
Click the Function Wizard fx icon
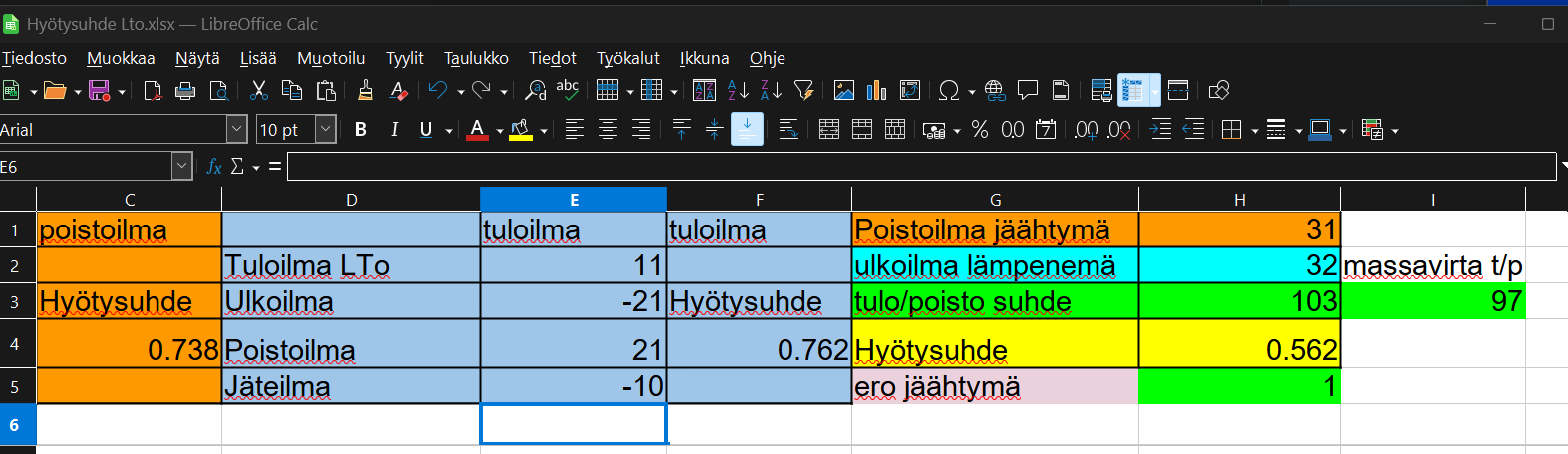213,167
